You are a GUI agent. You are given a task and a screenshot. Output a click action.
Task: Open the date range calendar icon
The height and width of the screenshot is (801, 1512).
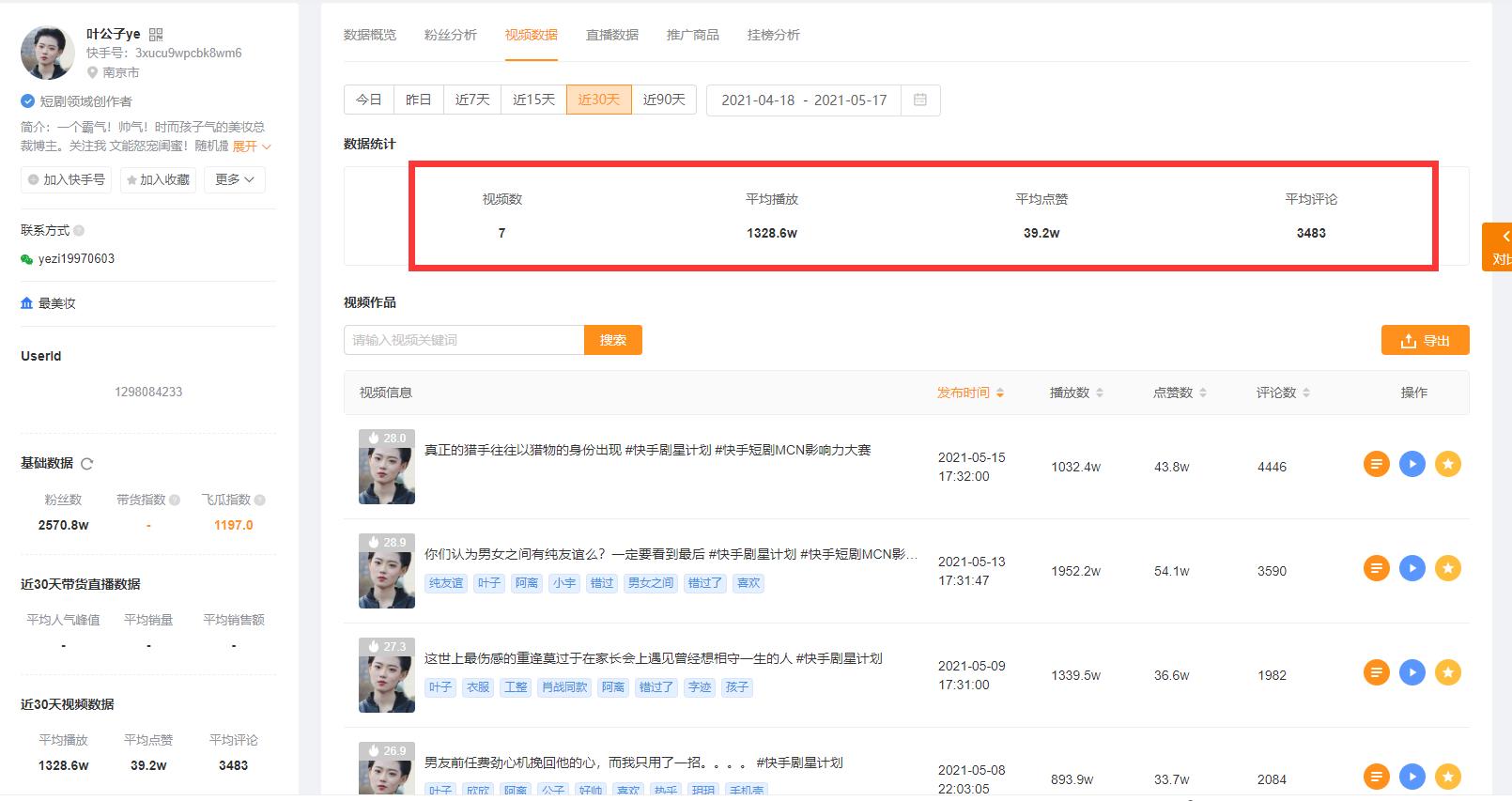(920, 100)
